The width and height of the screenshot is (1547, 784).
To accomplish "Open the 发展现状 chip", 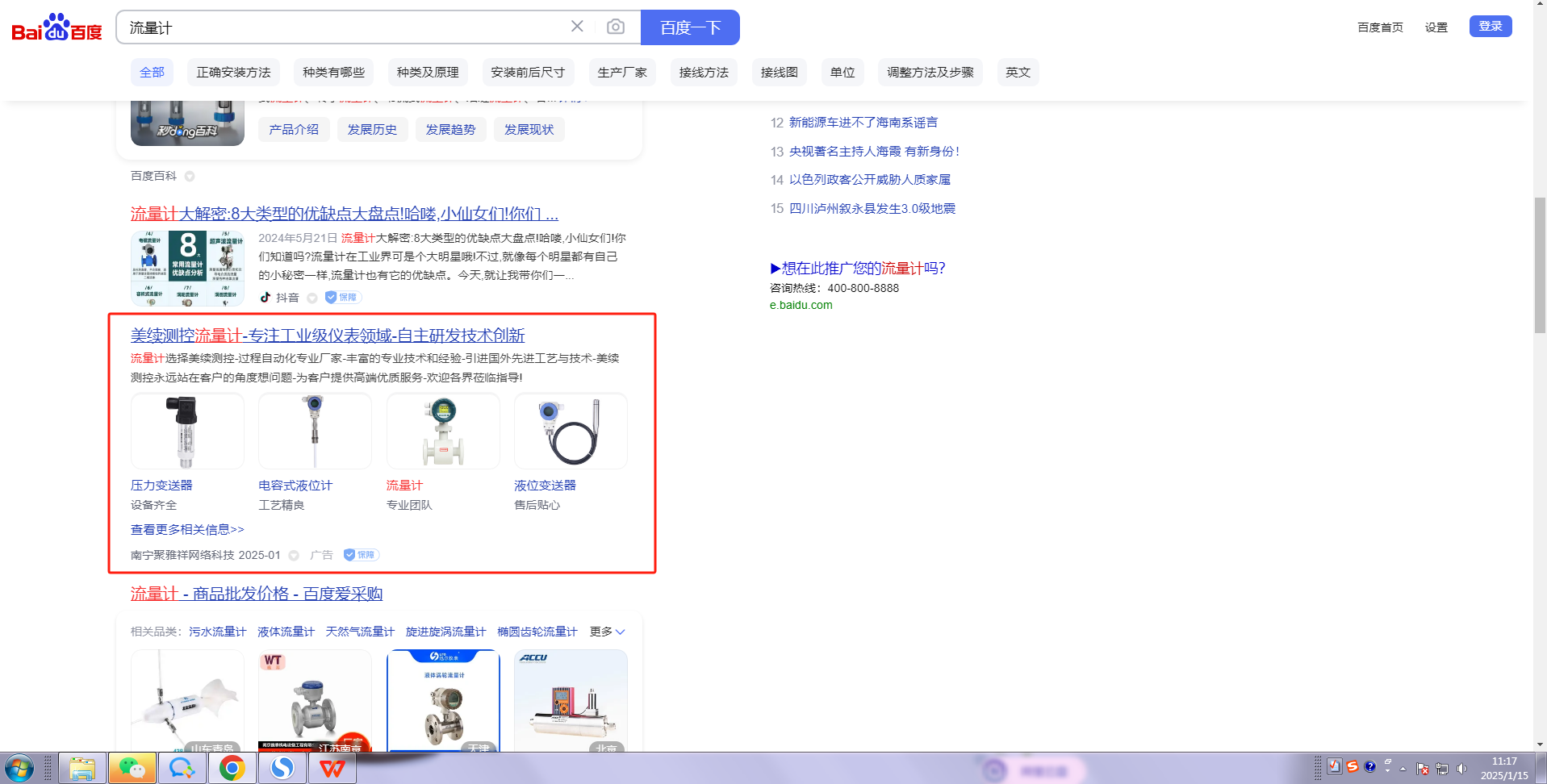I will point(529,129).
